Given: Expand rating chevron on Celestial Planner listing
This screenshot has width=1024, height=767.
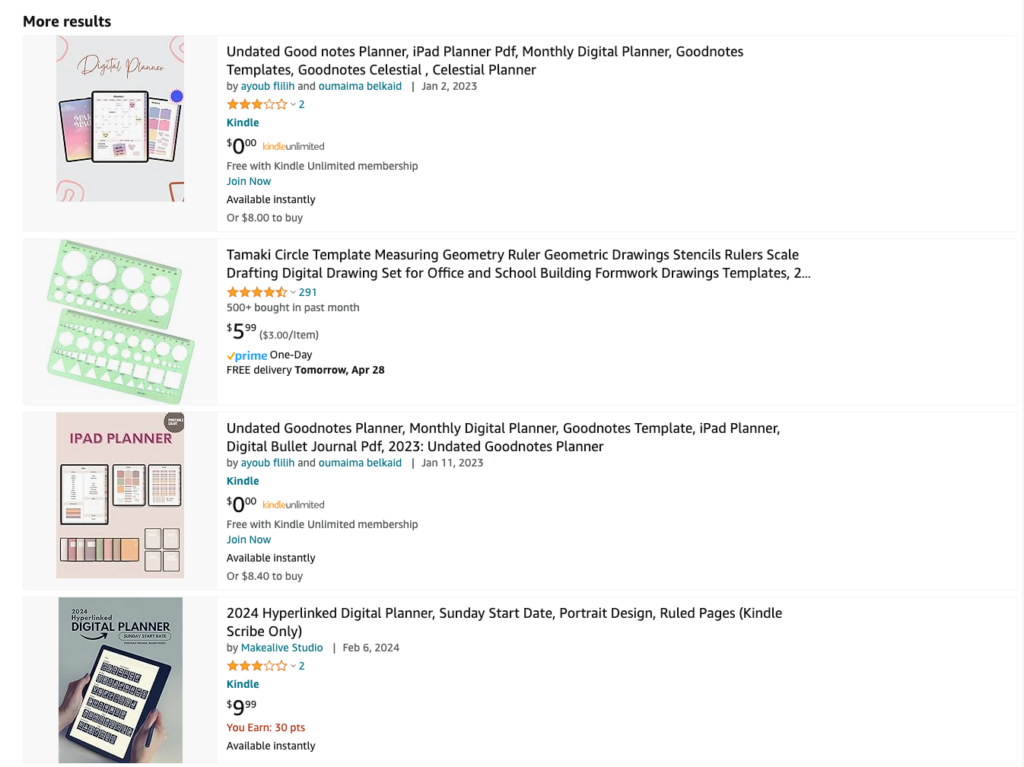Looking at the screenshot, I should [293, 105].
